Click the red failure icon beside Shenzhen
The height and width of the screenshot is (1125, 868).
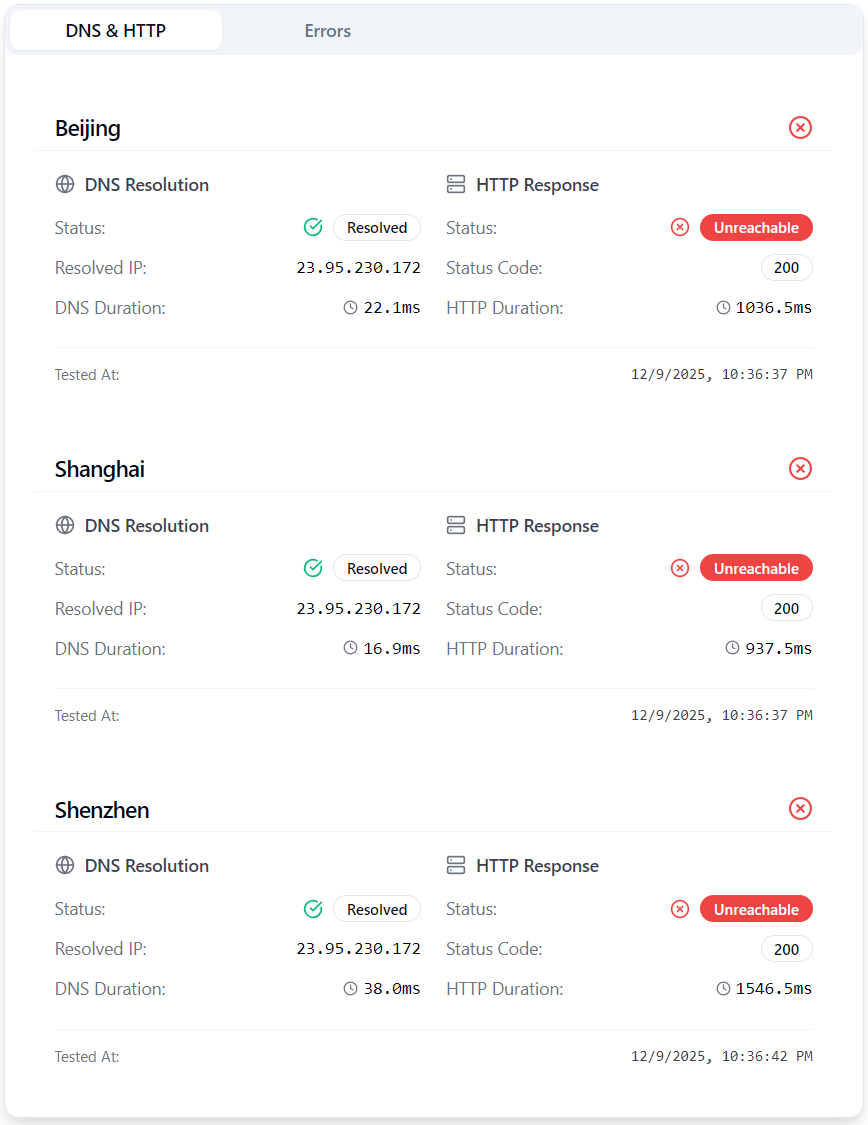pos(800,808)
